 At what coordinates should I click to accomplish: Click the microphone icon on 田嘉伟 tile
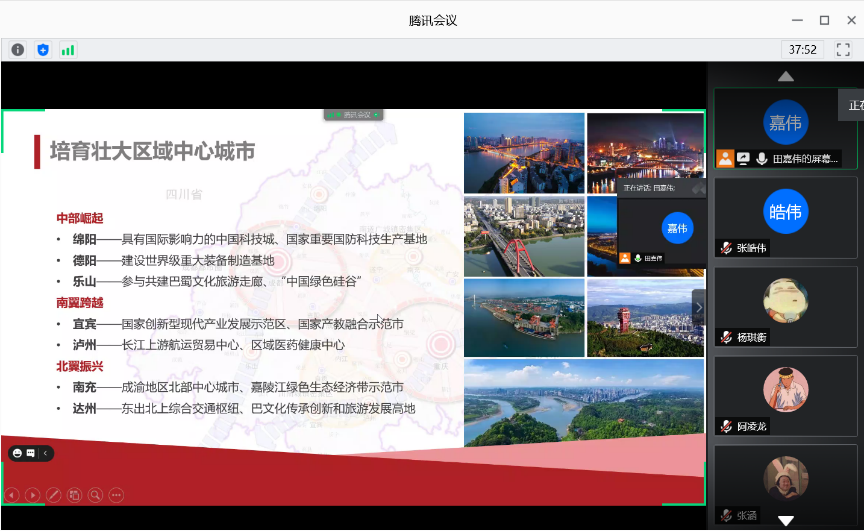coord(762,159)
